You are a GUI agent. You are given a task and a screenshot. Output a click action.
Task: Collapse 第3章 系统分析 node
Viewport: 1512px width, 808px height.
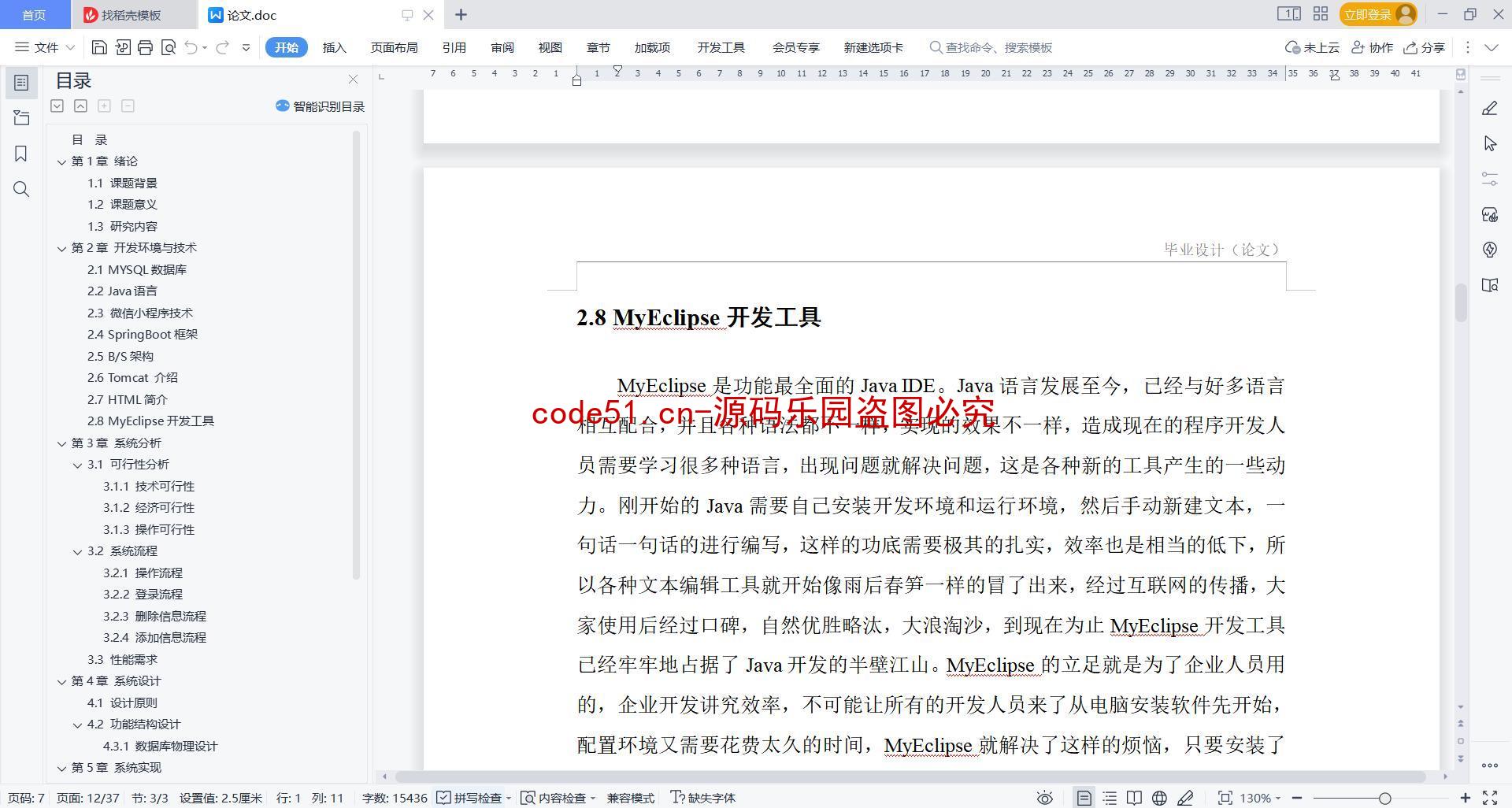(x=61, y=443)
